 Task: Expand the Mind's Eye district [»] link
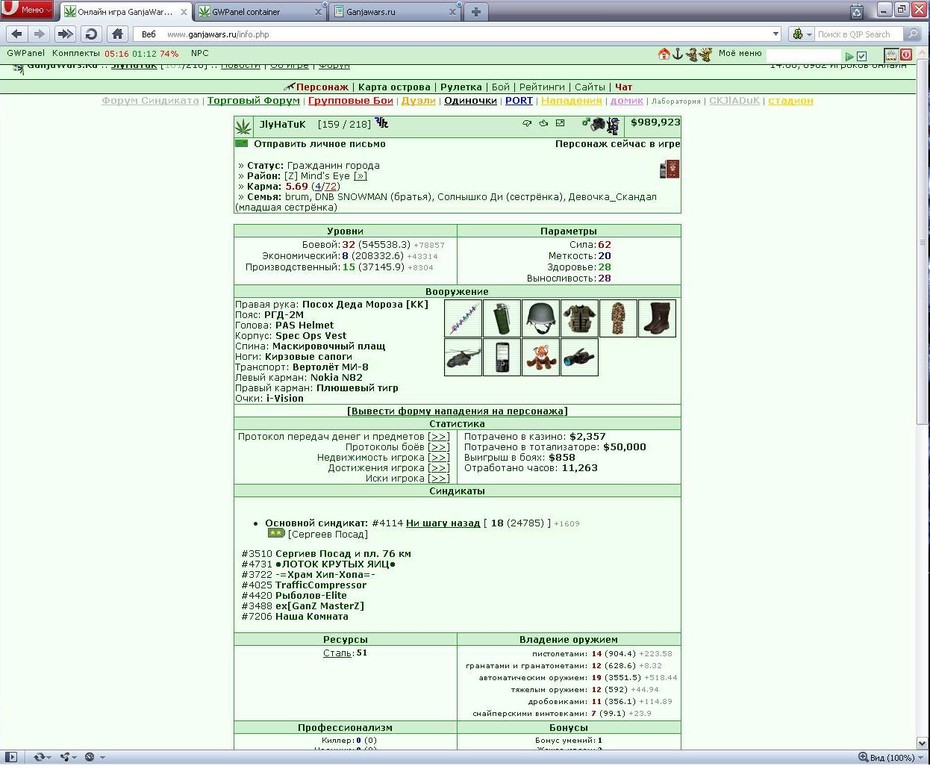pos(360,176)
